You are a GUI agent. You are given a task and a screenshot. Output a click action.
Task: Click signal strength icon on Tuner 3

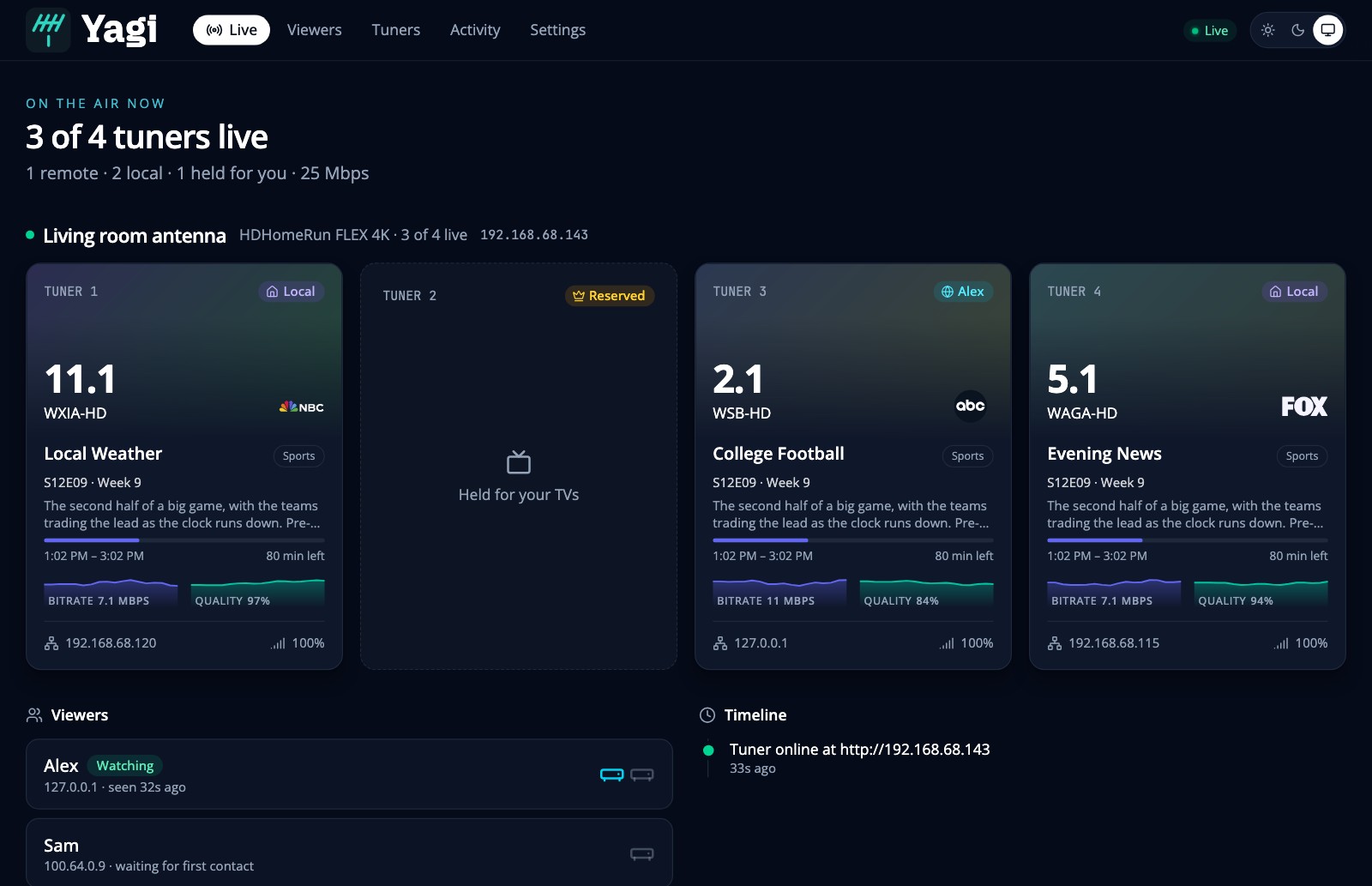[947, 643]
